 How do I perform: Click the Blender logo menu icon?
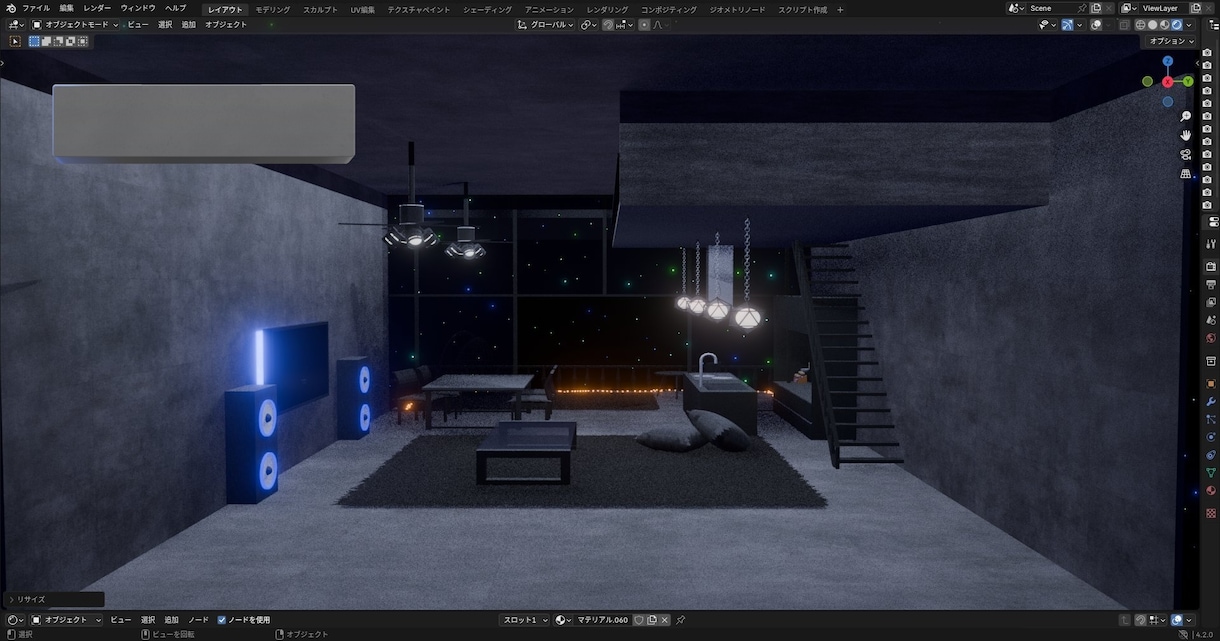click(10, 8)
